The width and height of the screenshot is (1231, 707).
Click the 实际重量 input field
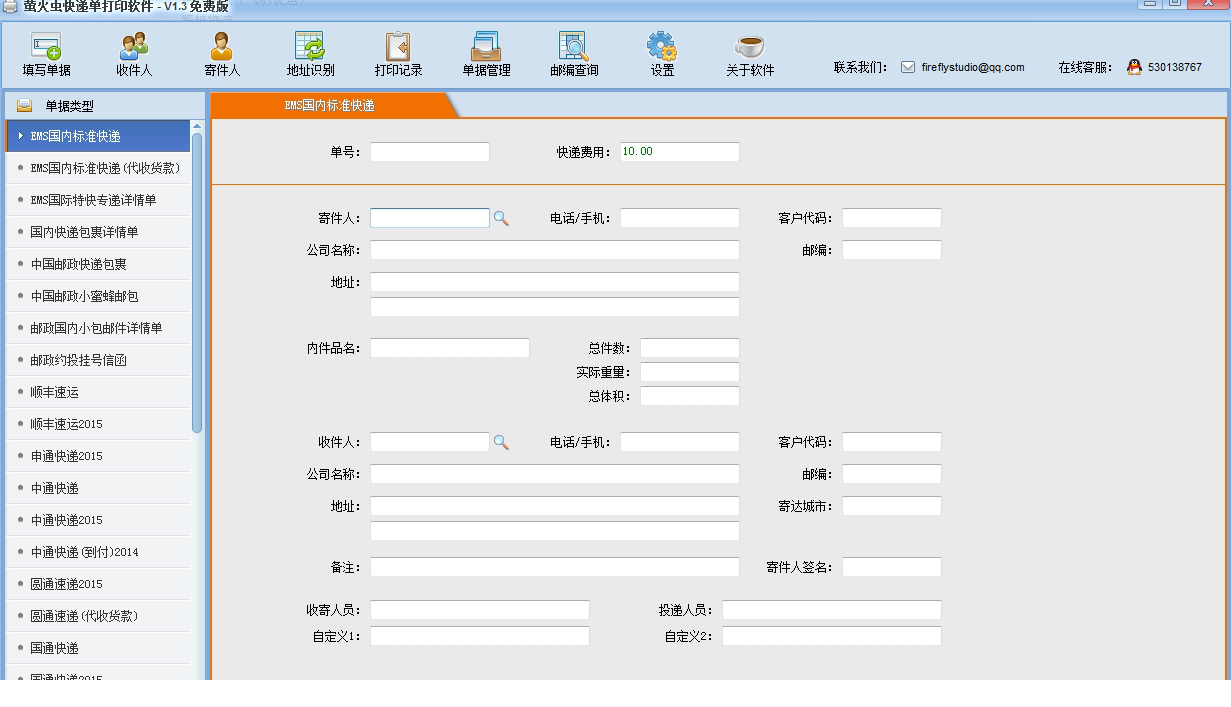pyautogui.click(x=690, y=372)
